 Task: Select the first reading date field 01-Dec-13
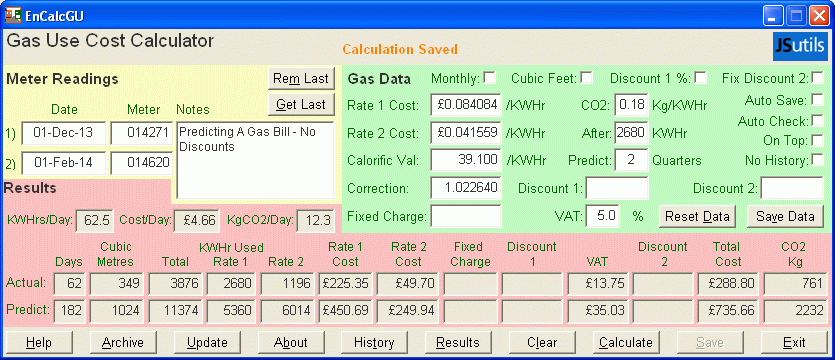click(x=63, y=133)
